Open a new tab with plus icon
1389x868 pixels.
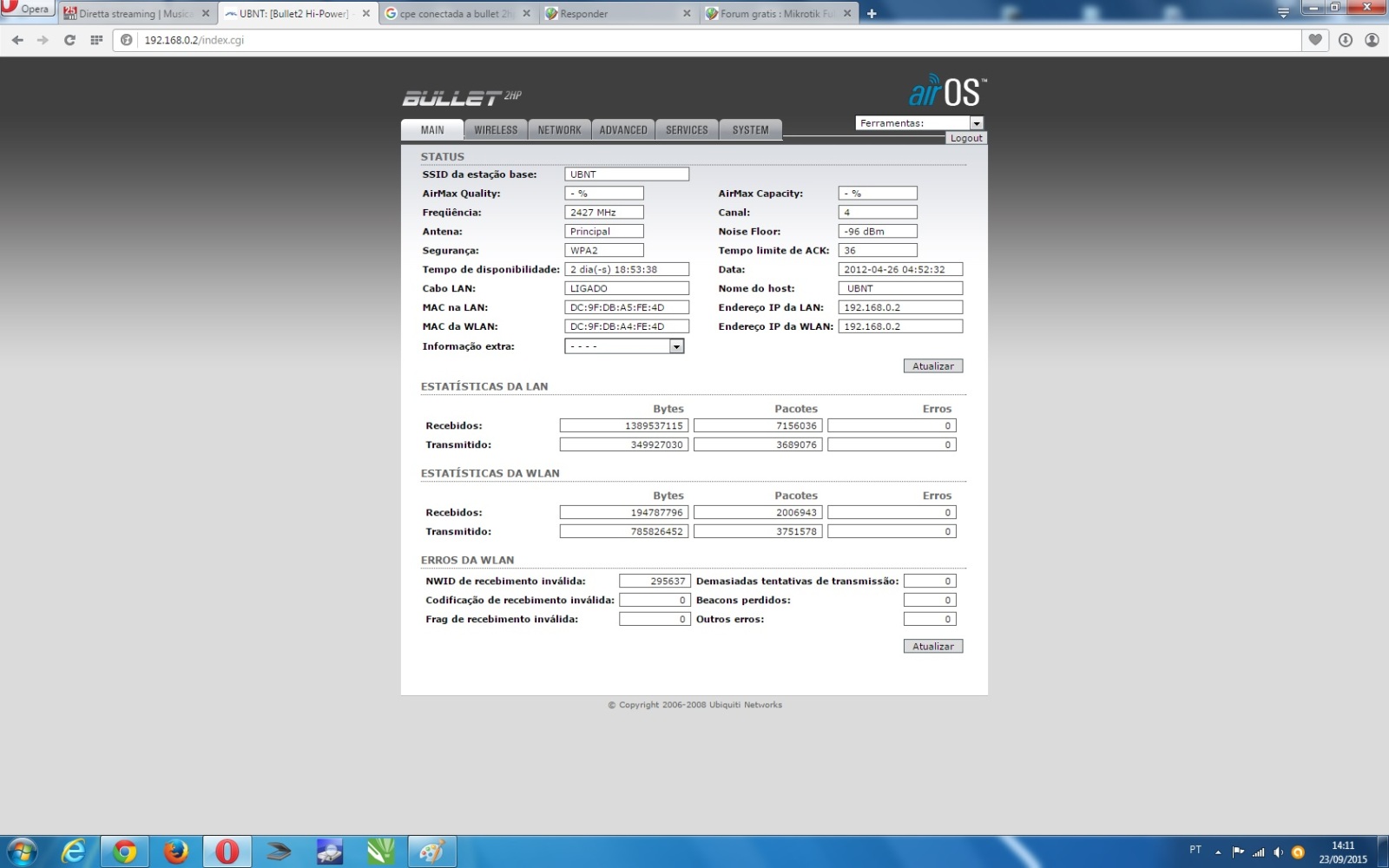coord(872,13)
